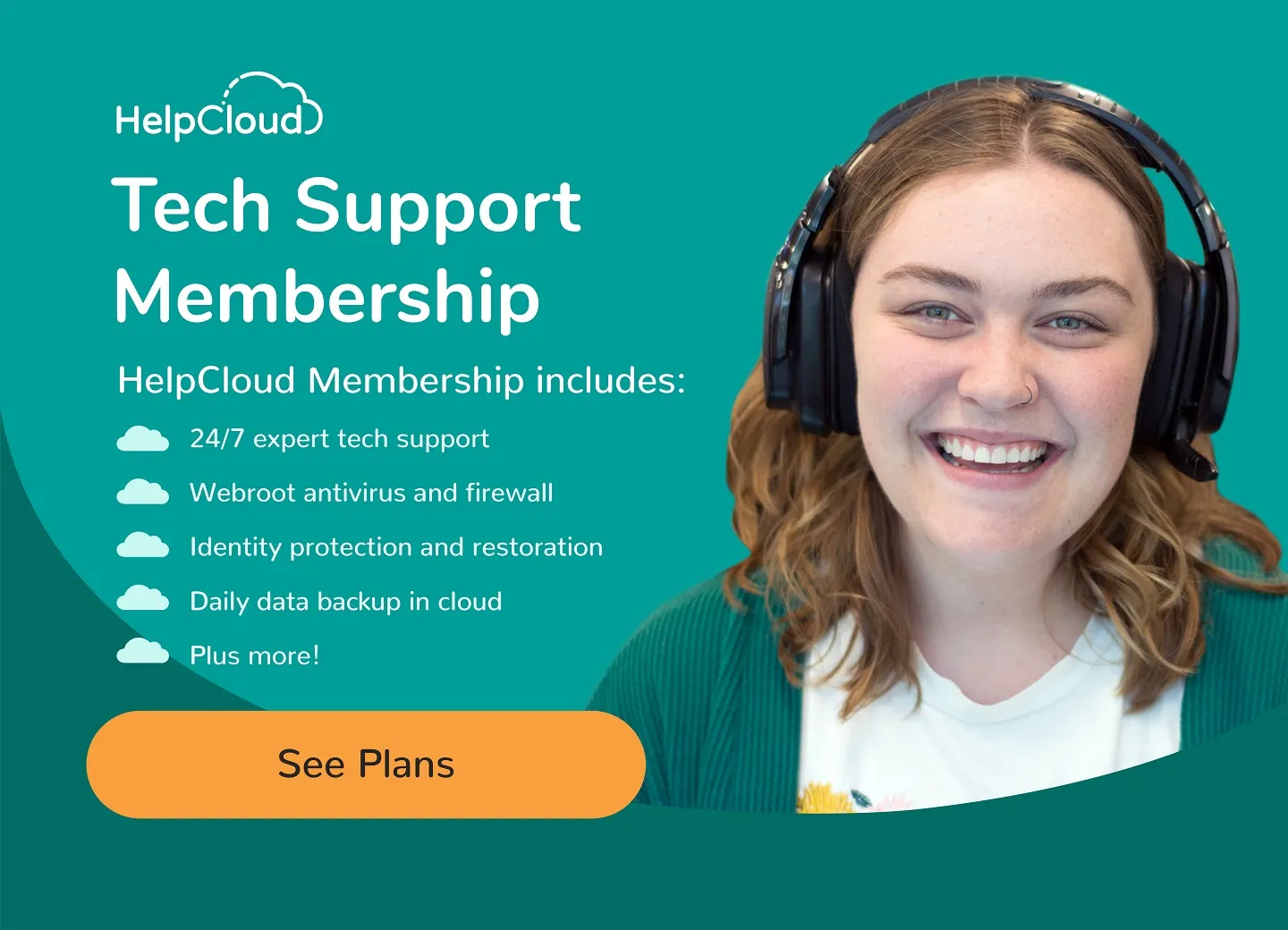Click the HelpCloud Membership includes subtitle

(402, 380)
